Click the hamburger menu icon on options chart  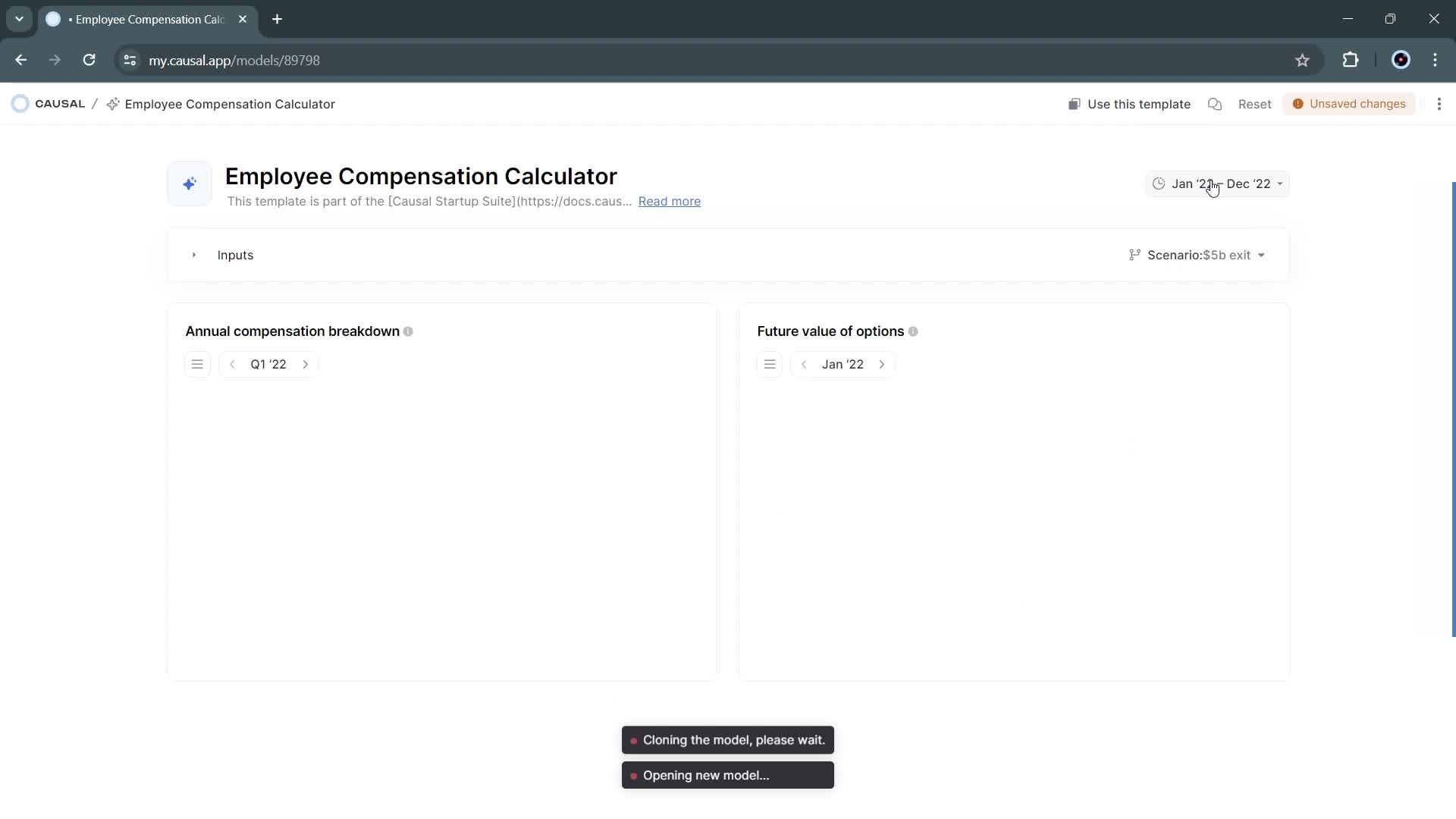coord(770,364)
